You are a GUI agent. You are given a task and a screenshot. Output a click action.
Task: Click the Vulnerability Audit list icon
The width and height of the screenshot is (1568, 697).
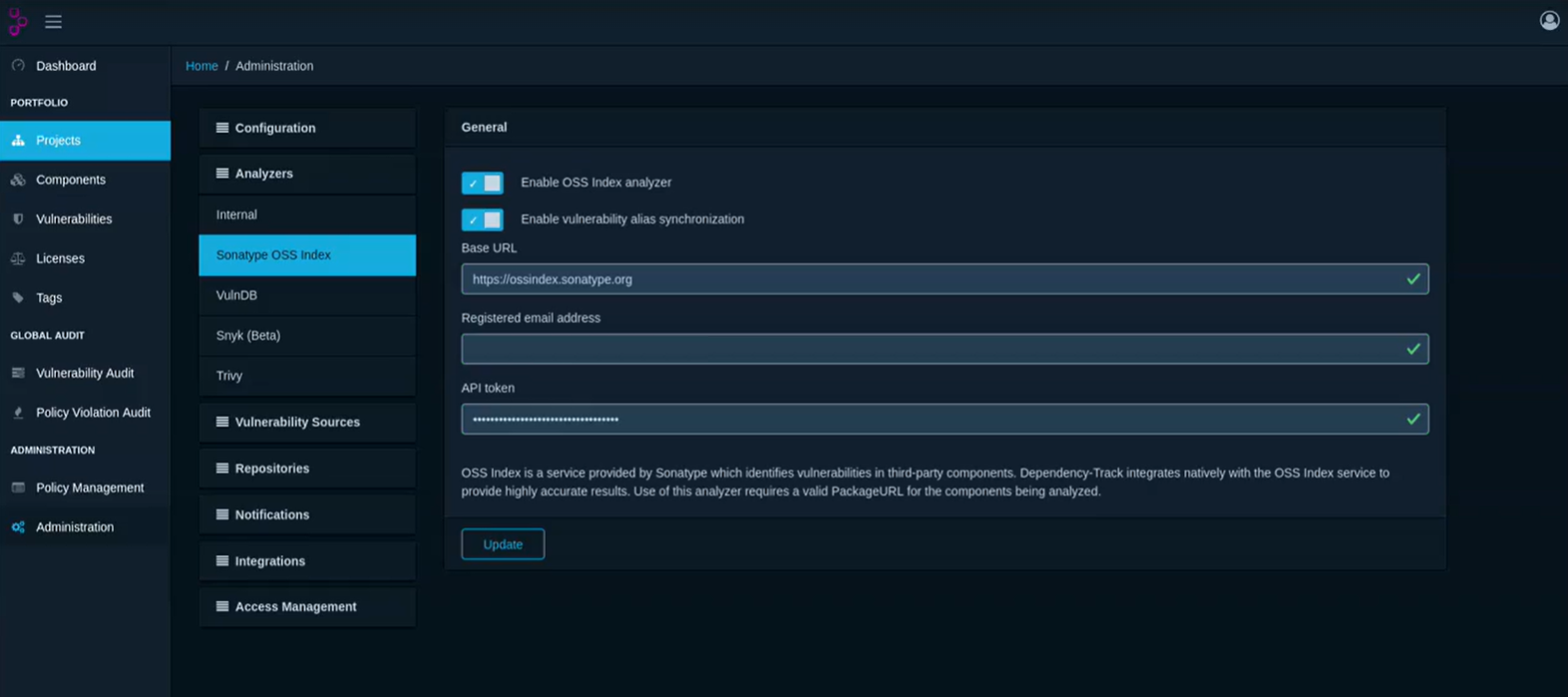[x=18, y=373]
